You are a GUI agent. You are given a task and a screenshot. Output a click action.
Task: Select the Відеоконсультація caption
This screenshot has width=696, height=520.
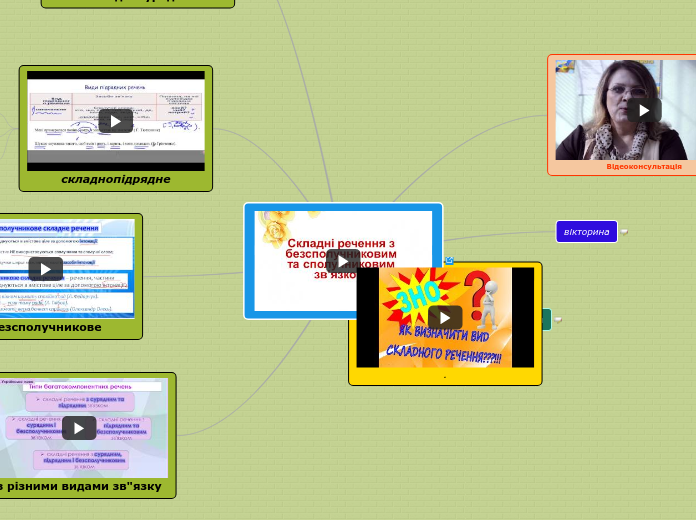pyautogui.click(x=644, y=167)
